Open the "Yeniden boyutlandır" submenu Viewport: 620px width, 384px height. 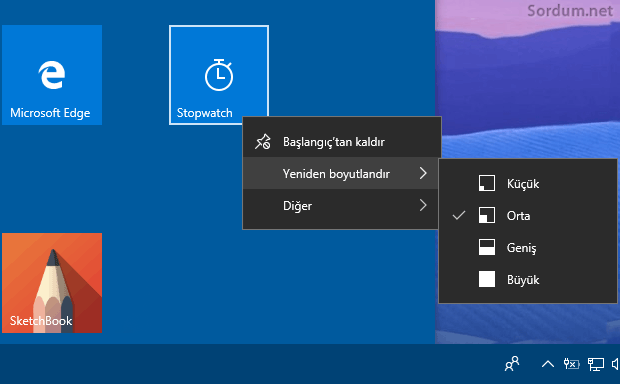point(341,173)
